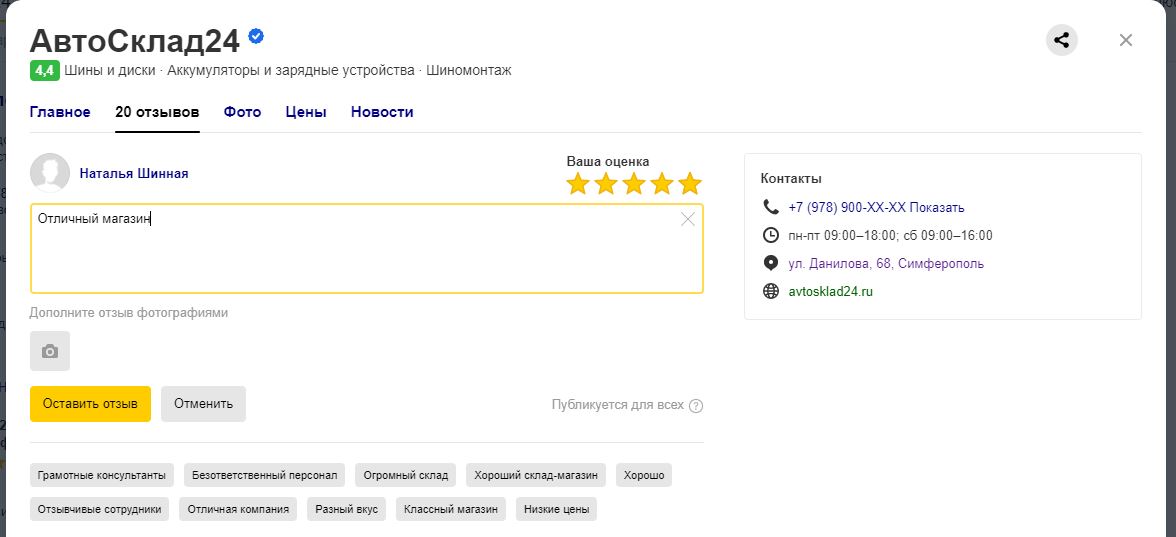Click the Отменить button
The width and height of the screenshot is (1176, 537).
coord(203,404)
